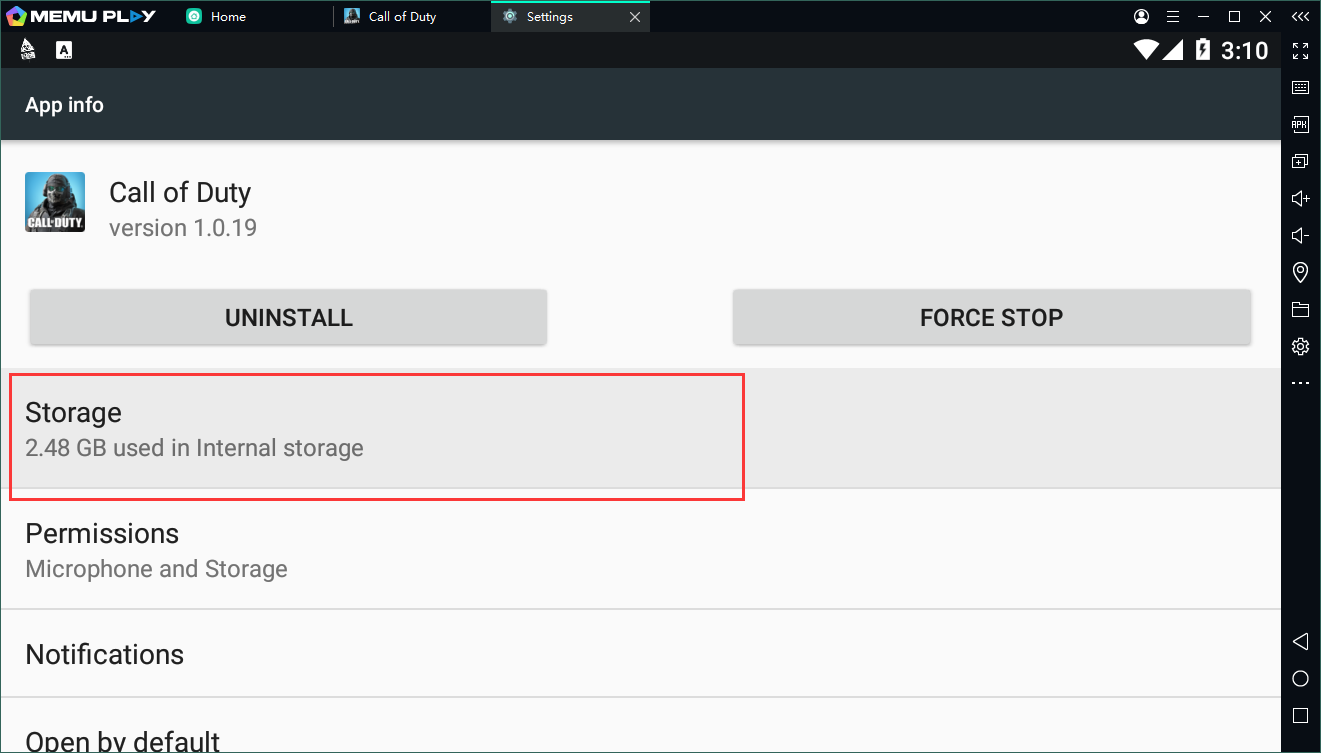Open the Storage entry showing 2.48 GB used
This screenshot has width=1321, height=753.
[x=376, y=430]
